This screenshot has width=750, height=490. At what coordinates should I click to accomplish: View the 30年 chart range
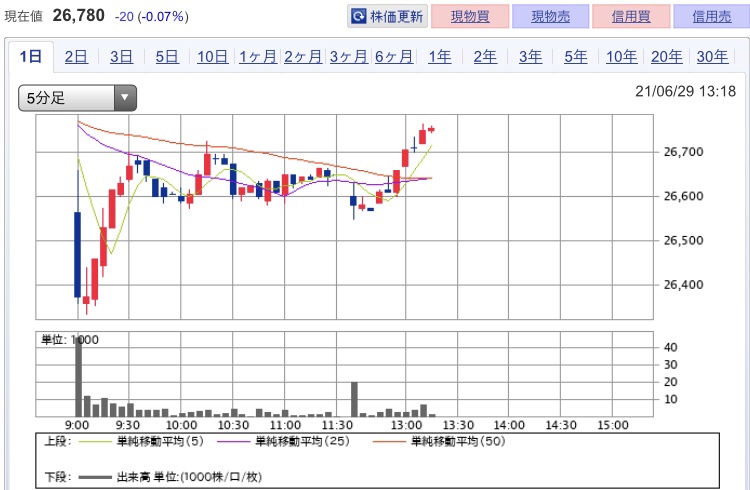coord(712,56)
